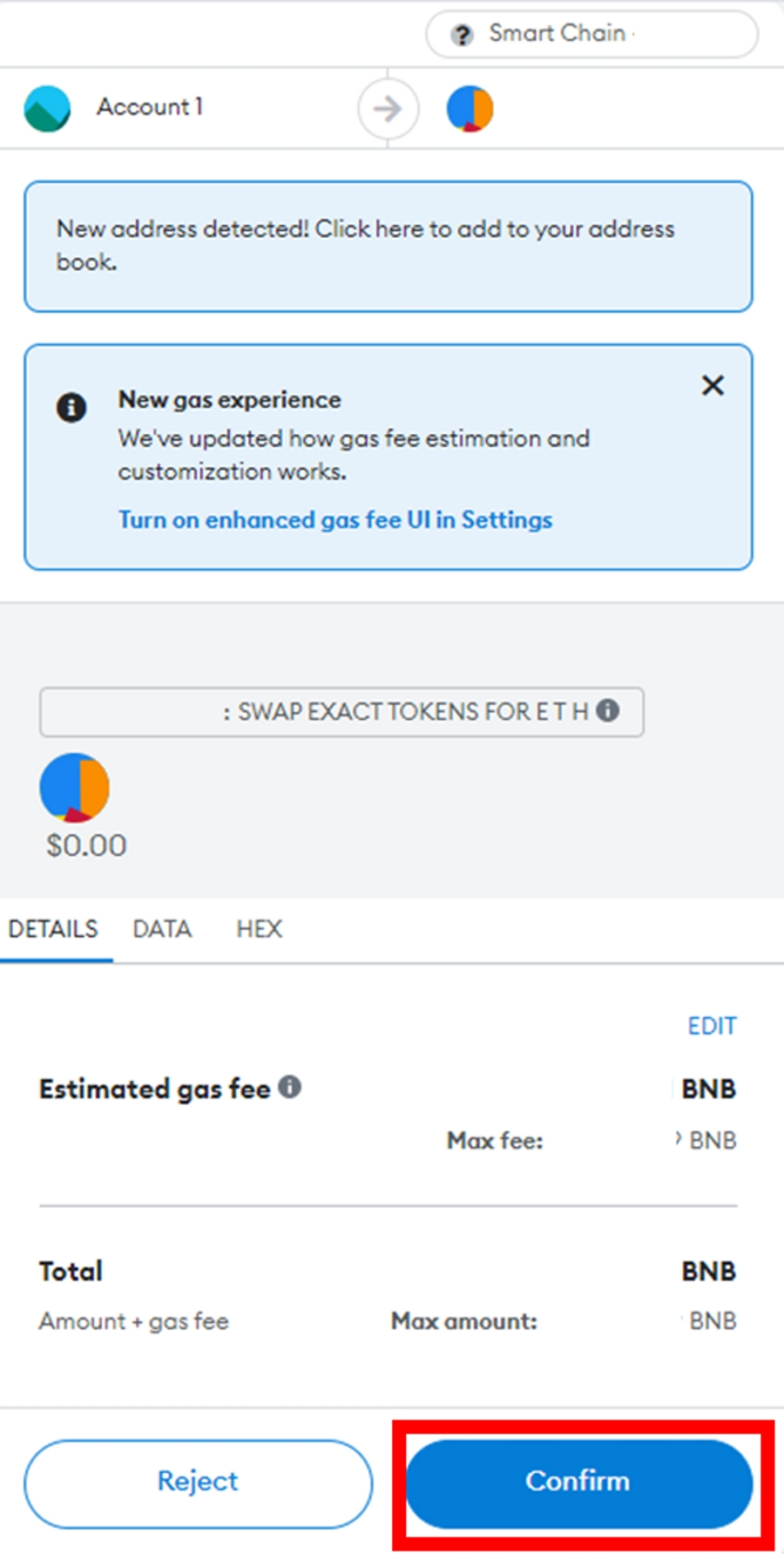The width and height of the screenshot is (784, 1554).
Task: Click the EDIT gas fee link
Action: coord(712,1026)
